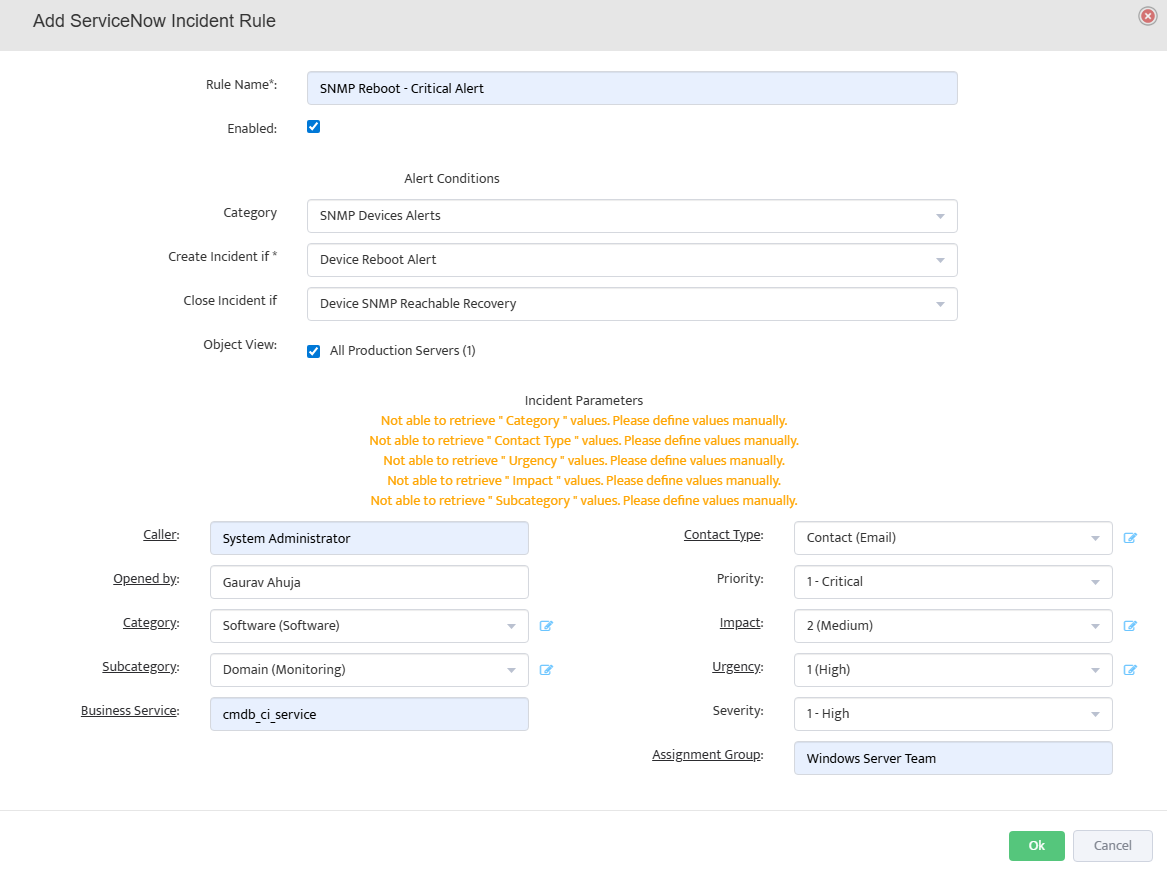Screen dimensions: 1167x876
Task: Click the Cancel button
Action: [x=1112, y=846]
